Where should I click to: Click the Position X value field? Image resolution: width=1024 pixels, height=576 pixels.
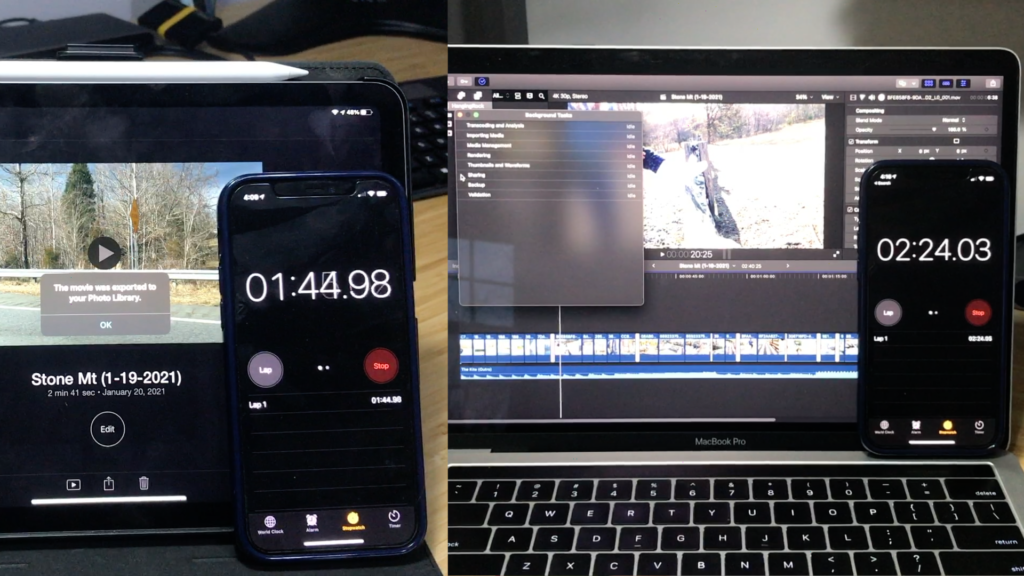coord(922,151)
